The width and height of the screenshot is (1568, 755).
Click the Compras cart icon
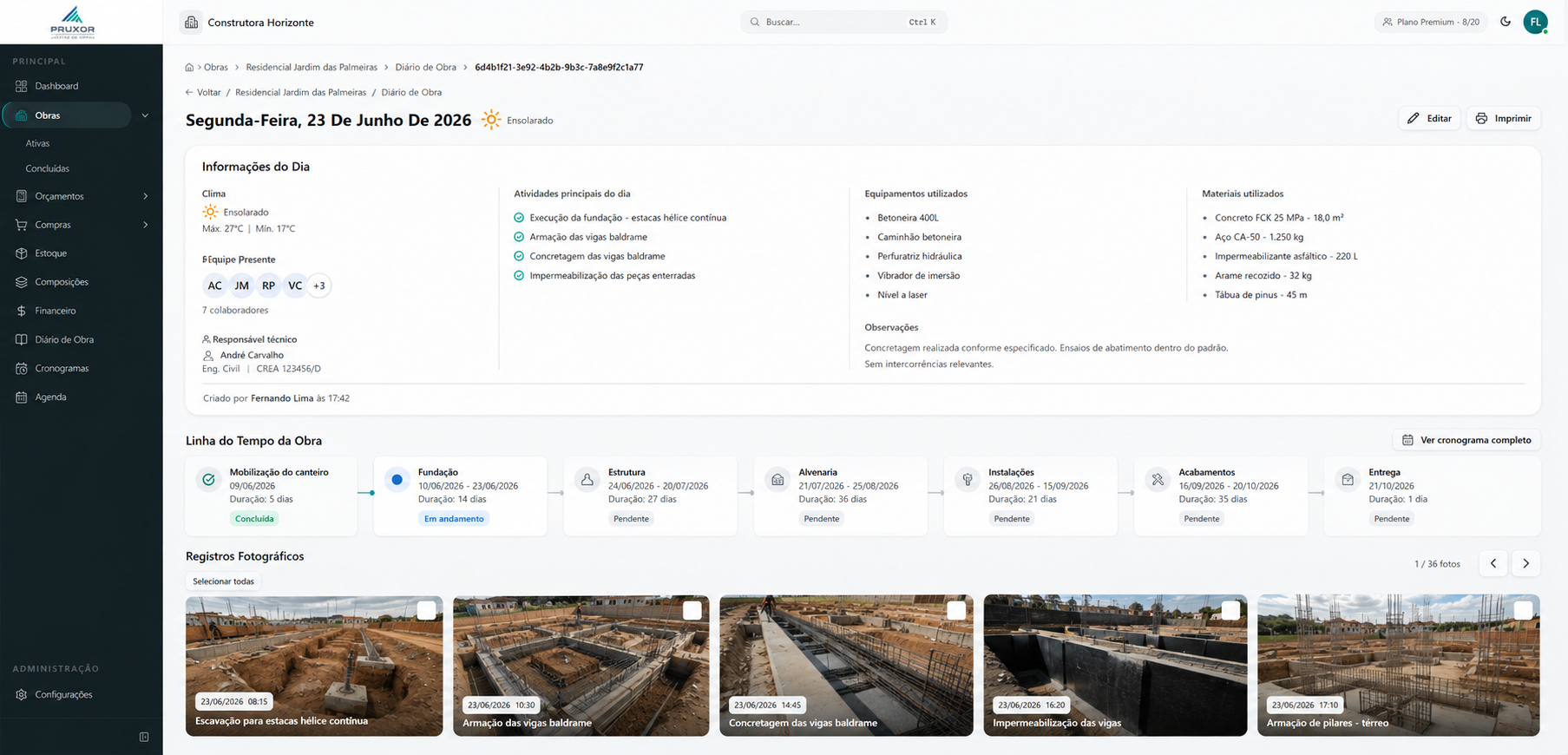tap(22, 225)
